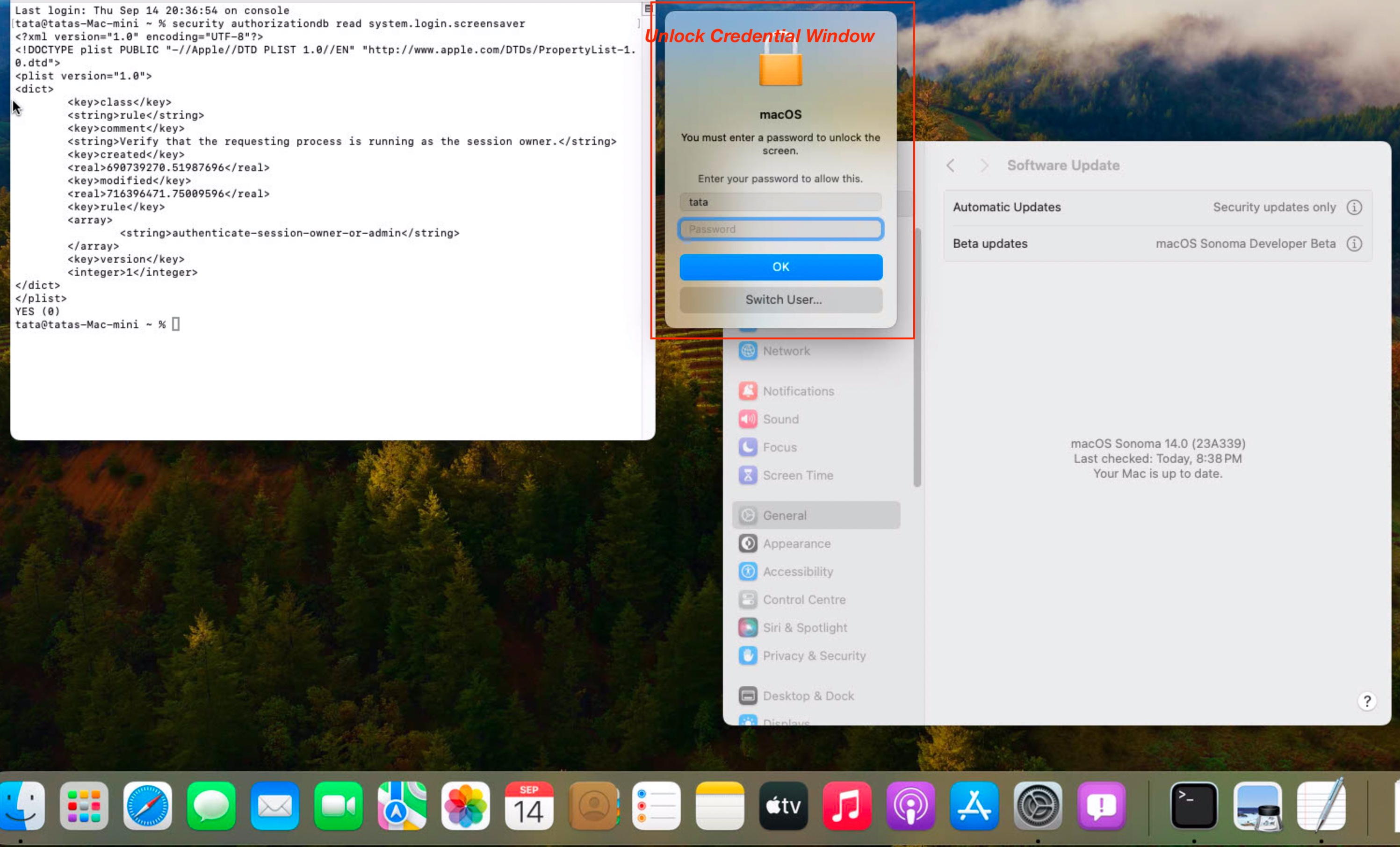Open help question mark in Settings
1400x847 pixels.
pyautogui.click(x=1367, y=702)
